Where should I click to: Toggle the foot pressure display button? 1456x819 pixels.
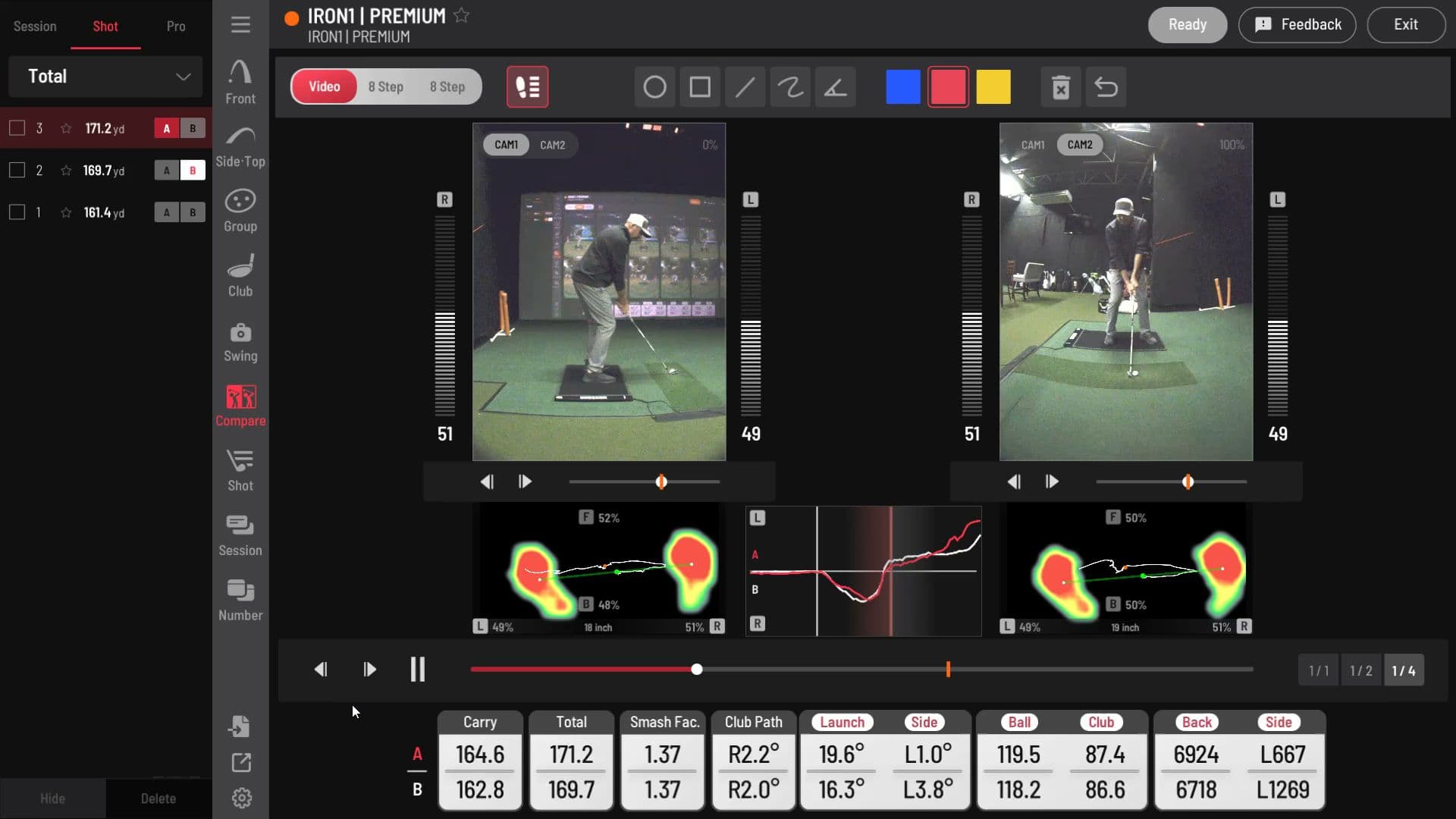tap(527, 87)
